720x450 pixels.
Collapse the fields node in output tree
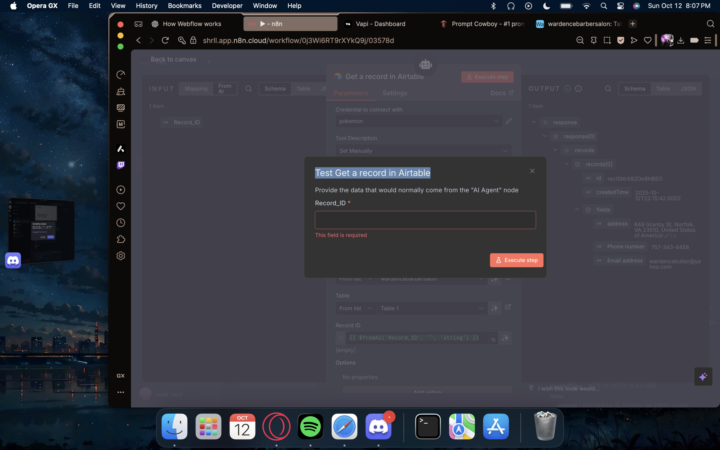[577, 209]
